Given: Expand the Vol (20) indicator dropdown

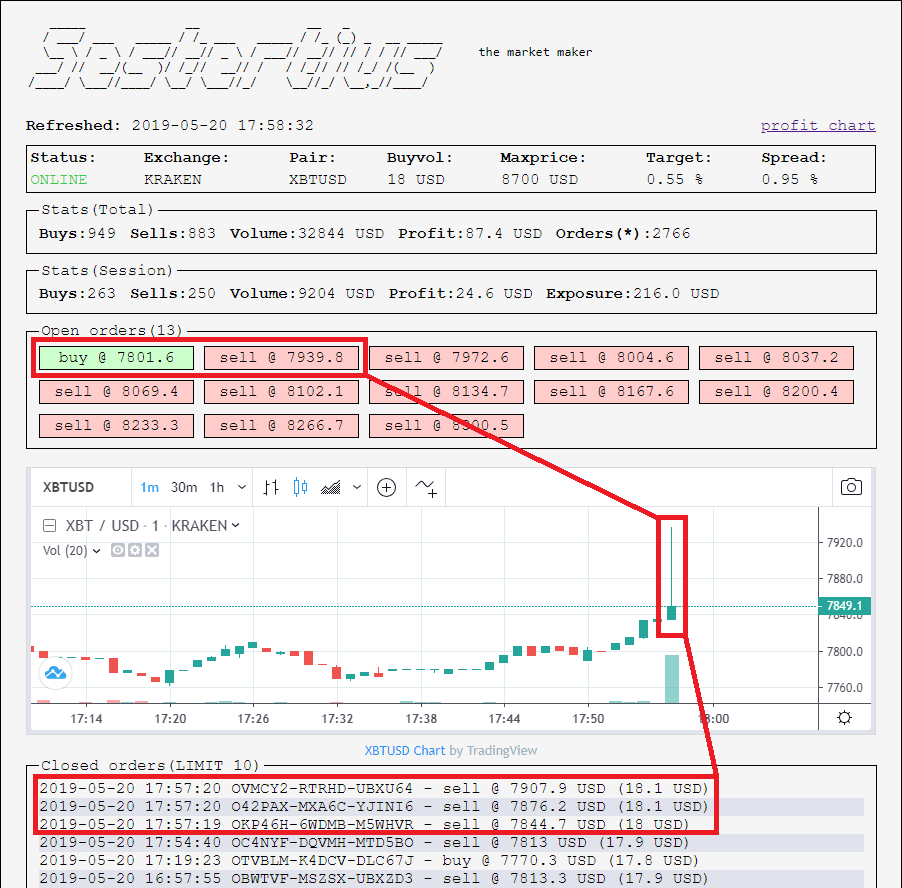Looking at the screenshot, I should tap(97, 551).
